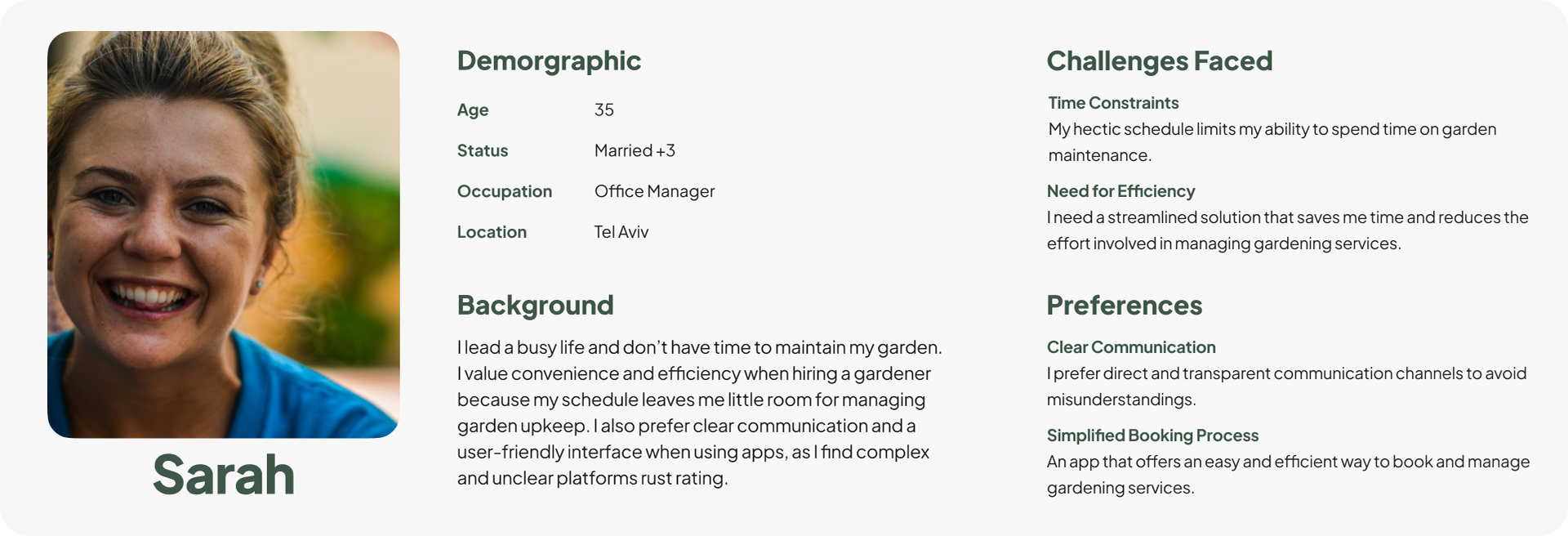Viewport: 1568px width, 536px height.
Task: Select the Status label
Action: pyautogui.click(x=483, y=150)
